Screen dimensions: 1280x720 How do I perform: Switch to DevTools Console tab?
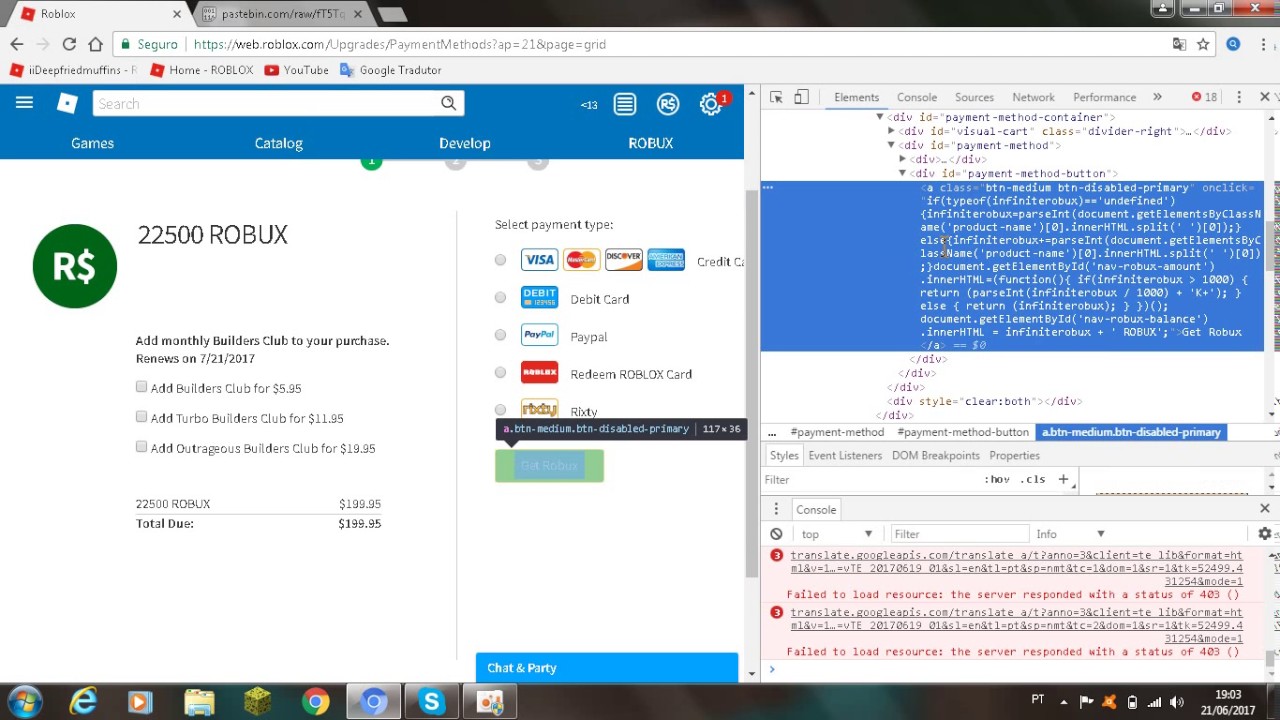917,97
